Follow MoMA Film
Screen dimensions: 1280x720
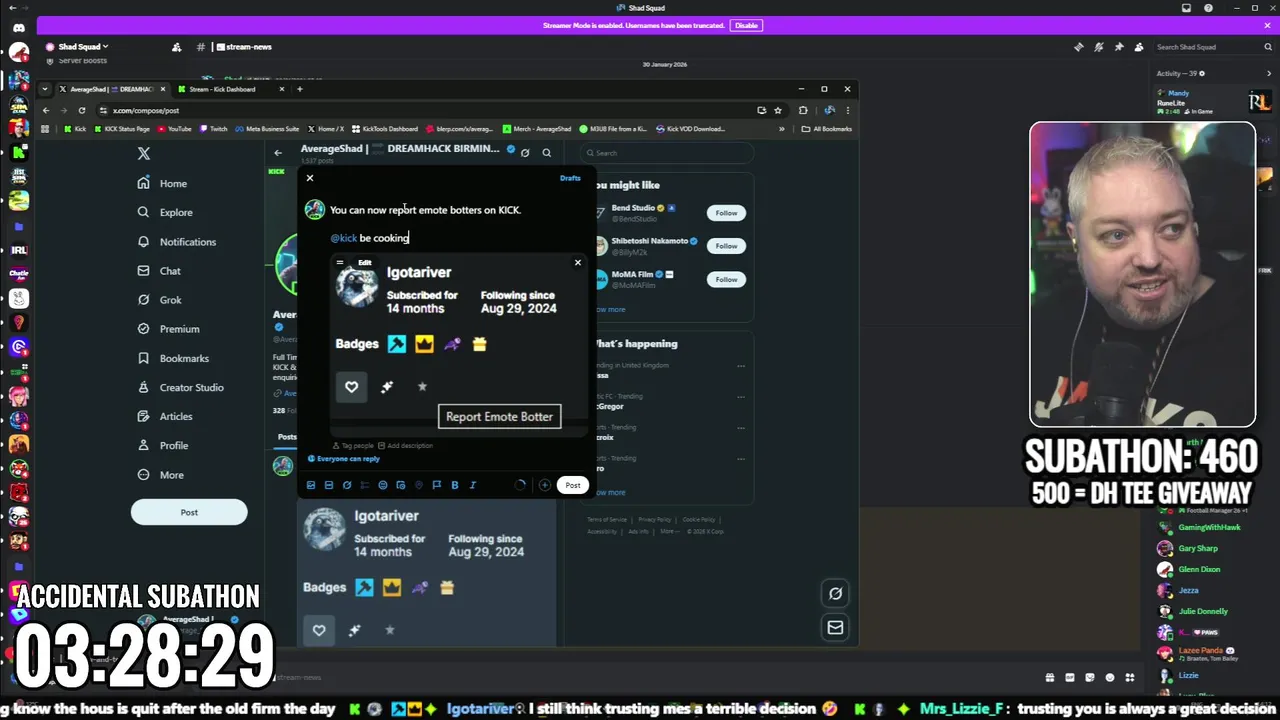[726, 279]
